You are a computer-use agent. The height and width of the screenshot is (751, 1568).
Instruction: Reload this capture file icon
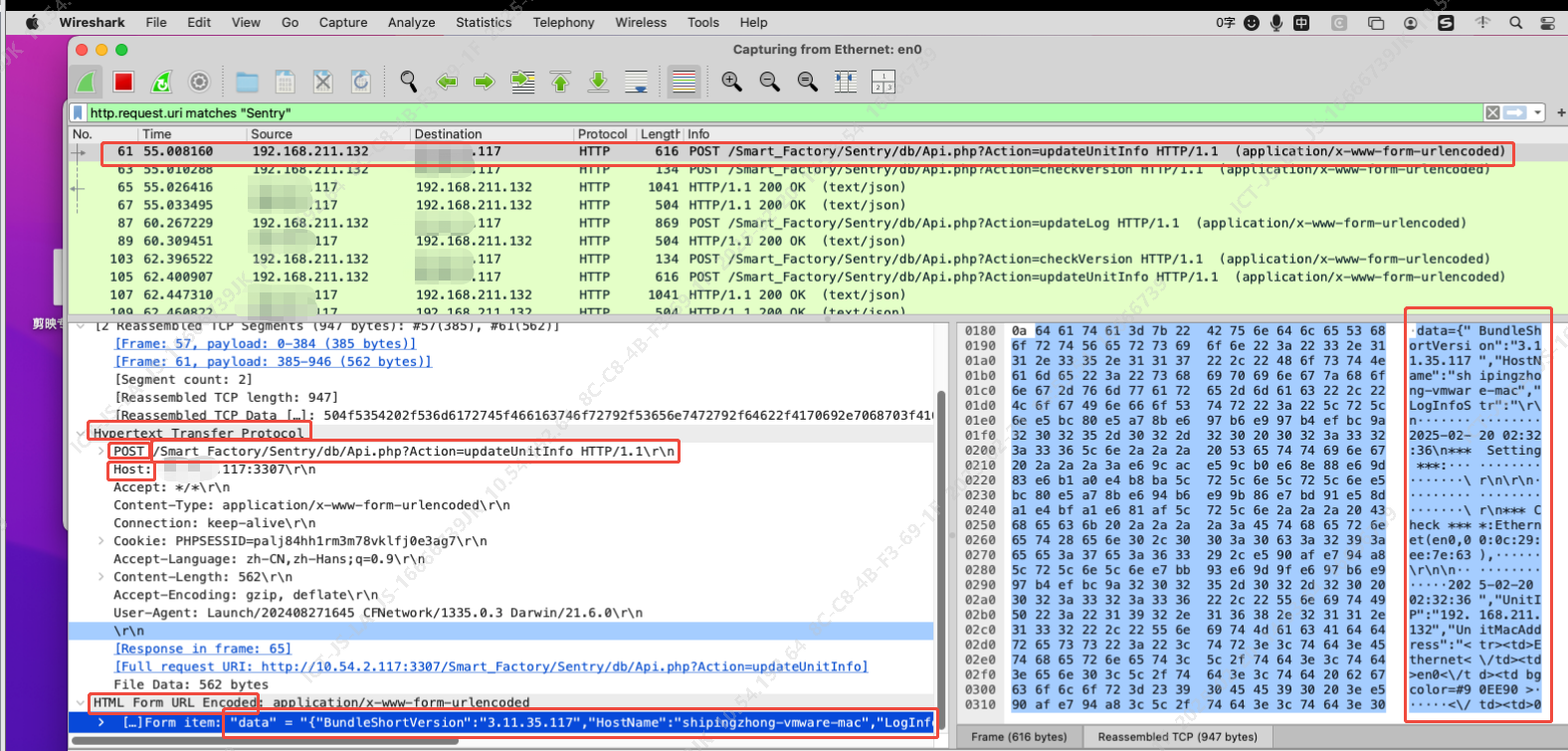[361, 82]
